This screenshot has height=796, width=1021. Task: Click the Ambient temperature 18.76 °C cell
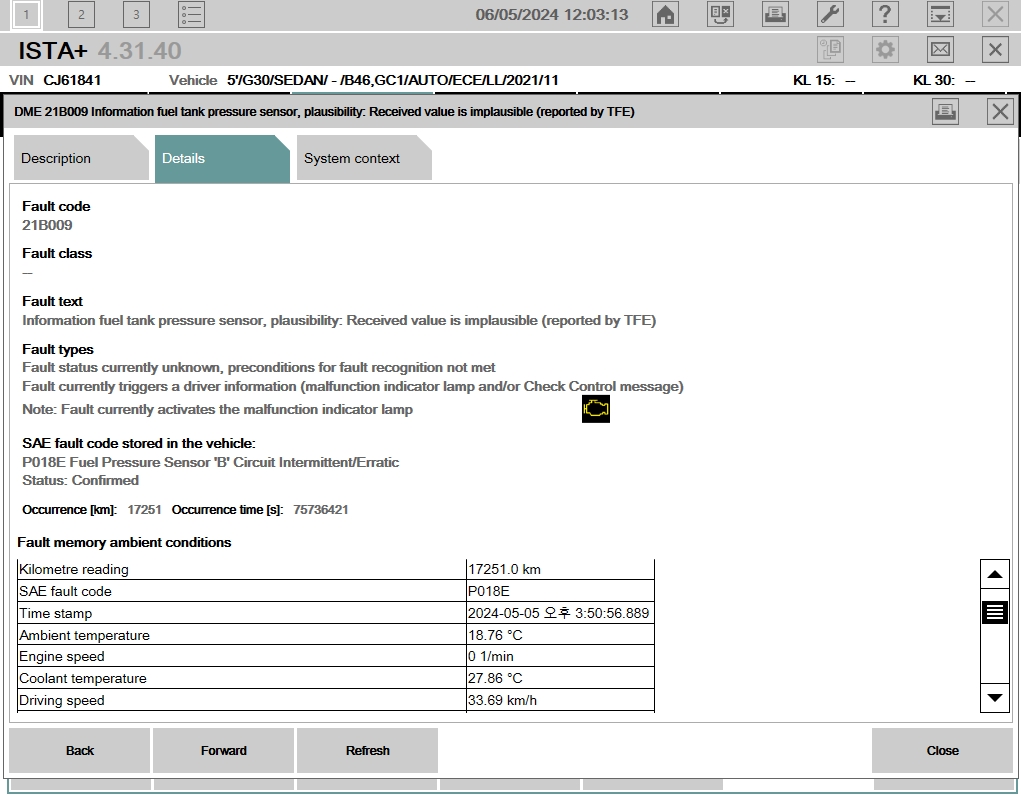(560, 634)
